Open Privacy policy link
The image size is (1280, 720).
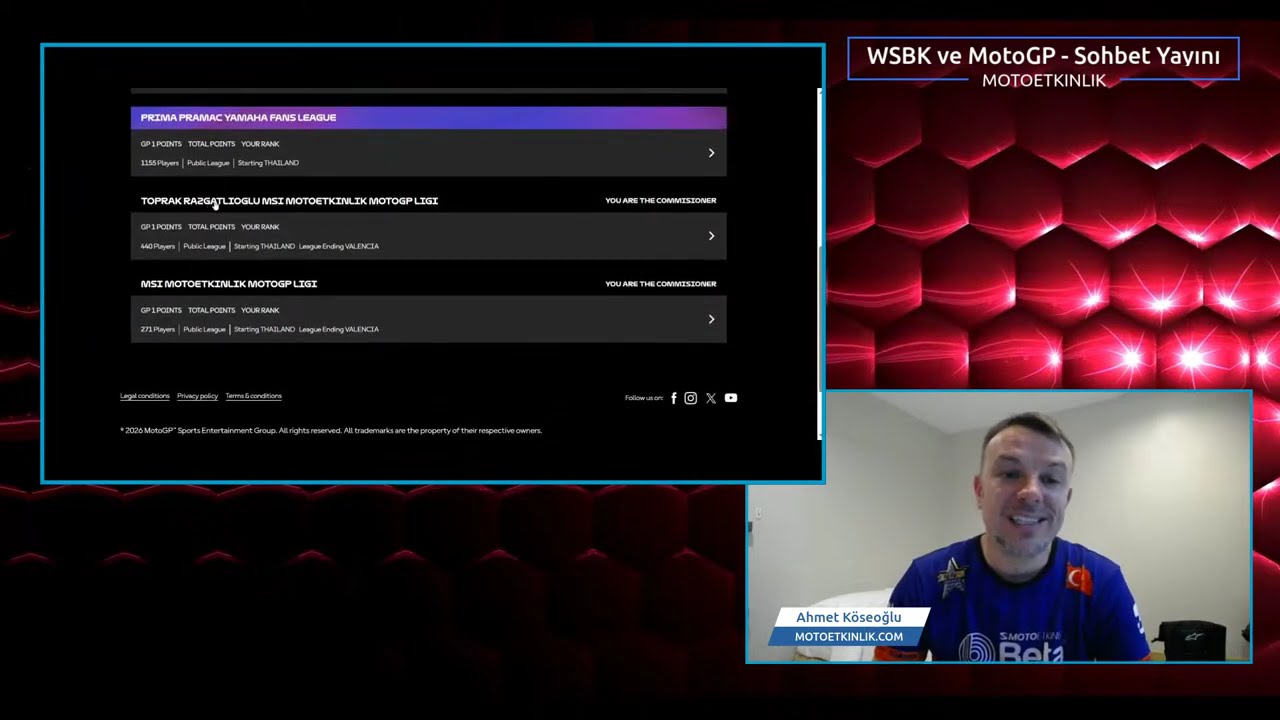coord(197,396)
